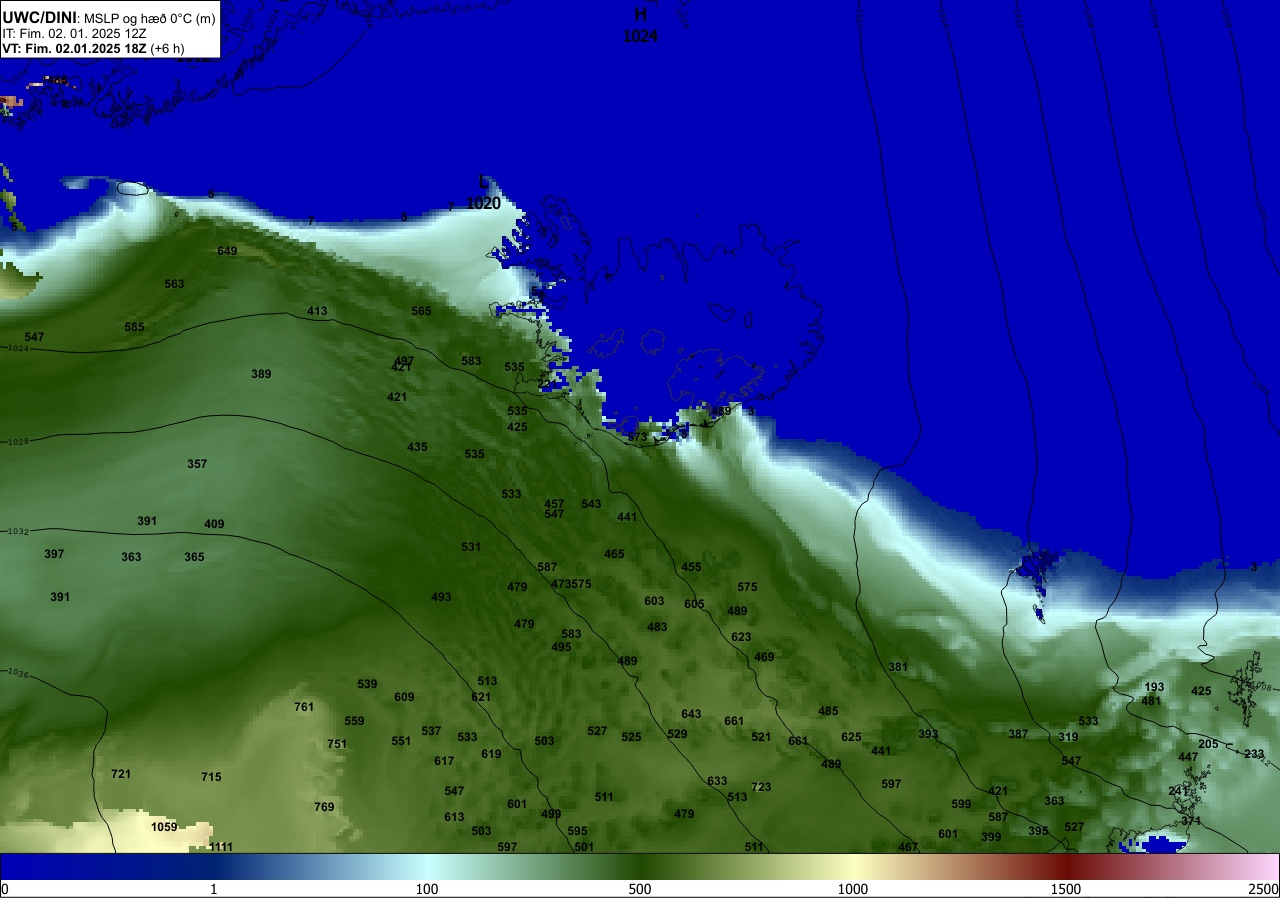Click the color bar tick labeled 100

(x=427, y=889)
